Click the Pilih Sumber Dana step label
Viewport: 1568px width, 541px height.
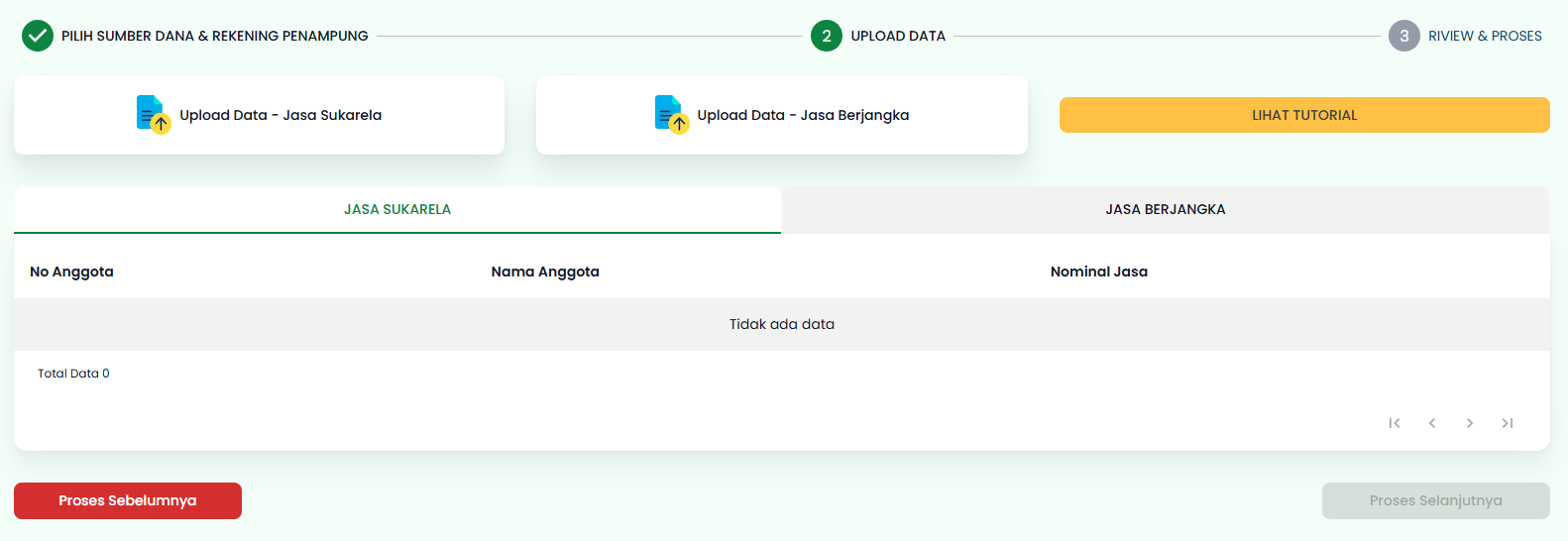coord(215,36)
